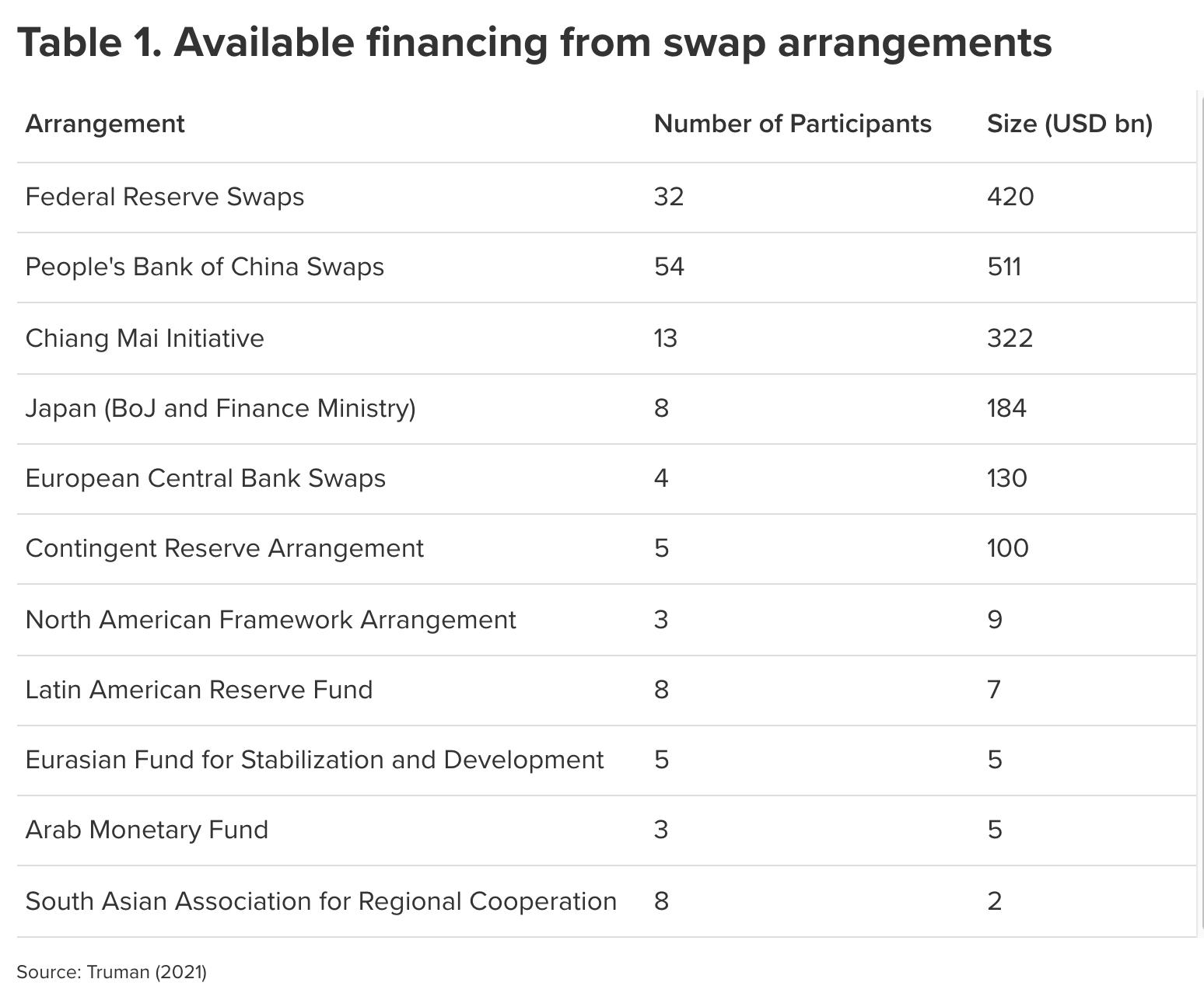The width and height of the screenshot is (1204, 1000).
Task: Click the Contingent Reserve Arrangement cell
Action: tap(225, 548)
